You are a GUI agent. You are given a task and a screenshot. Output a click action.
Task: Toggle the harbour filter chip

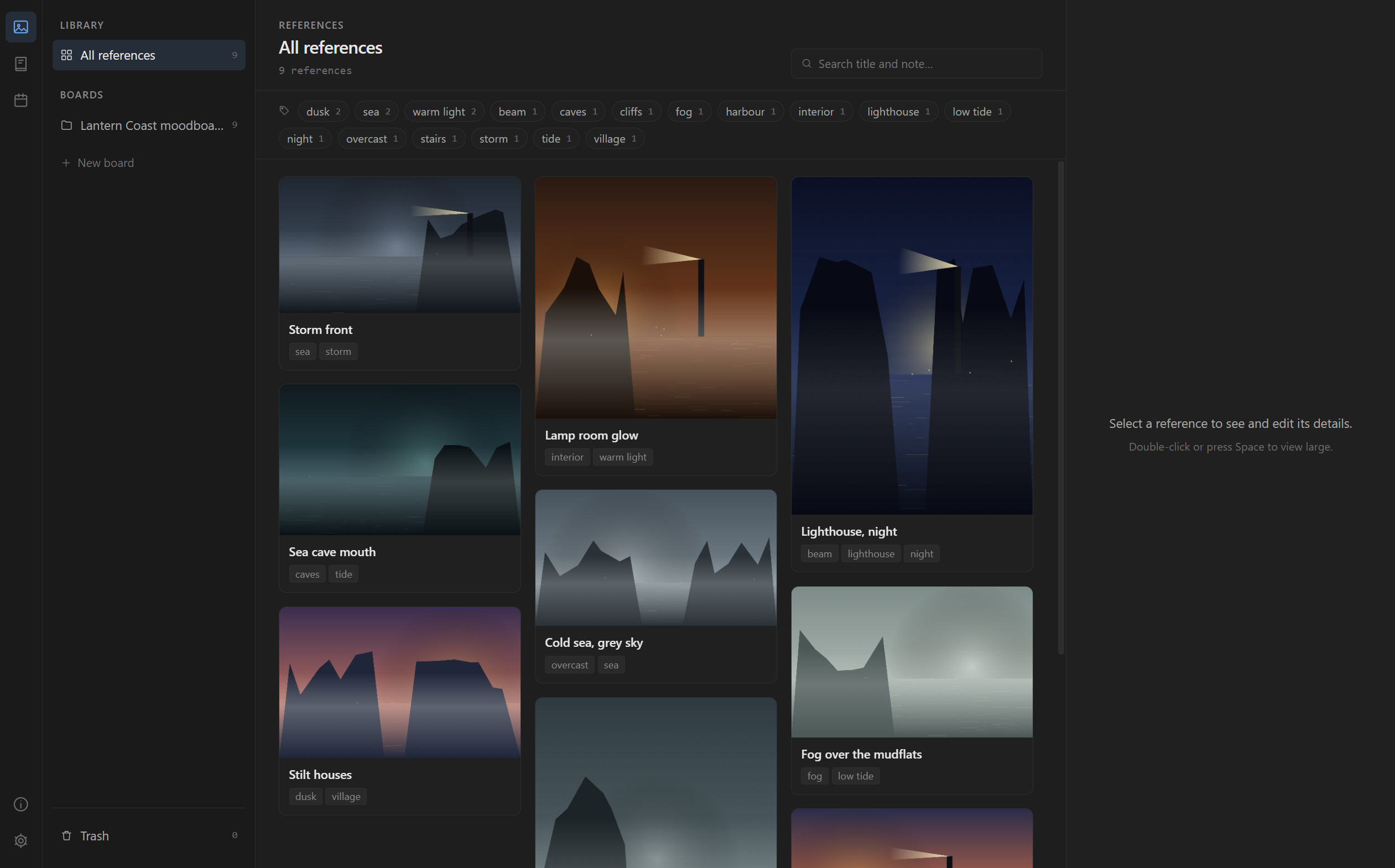751,111
